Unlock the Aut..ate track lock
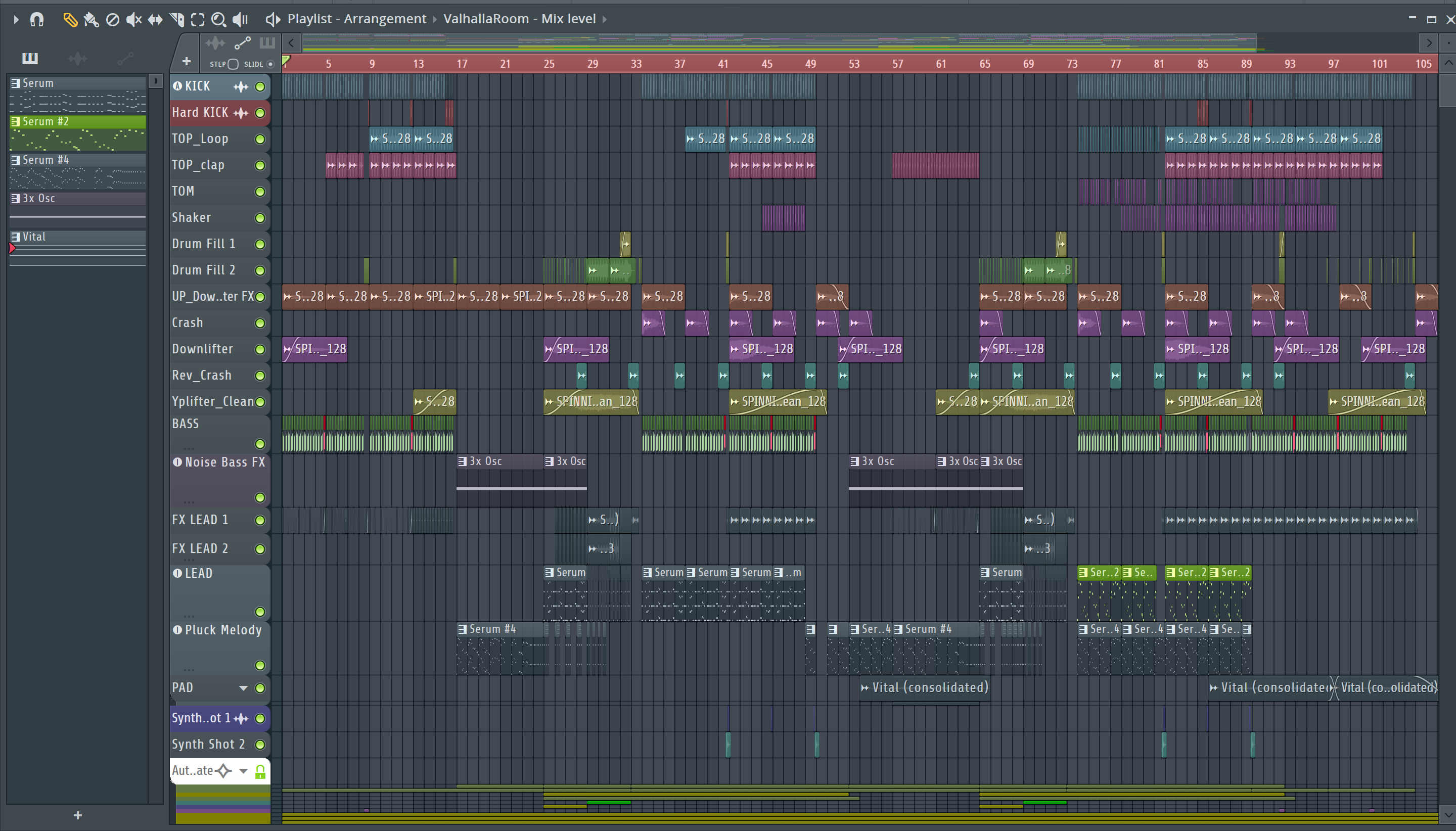This screenshot has width=1456, height=831. pos(260,772)
